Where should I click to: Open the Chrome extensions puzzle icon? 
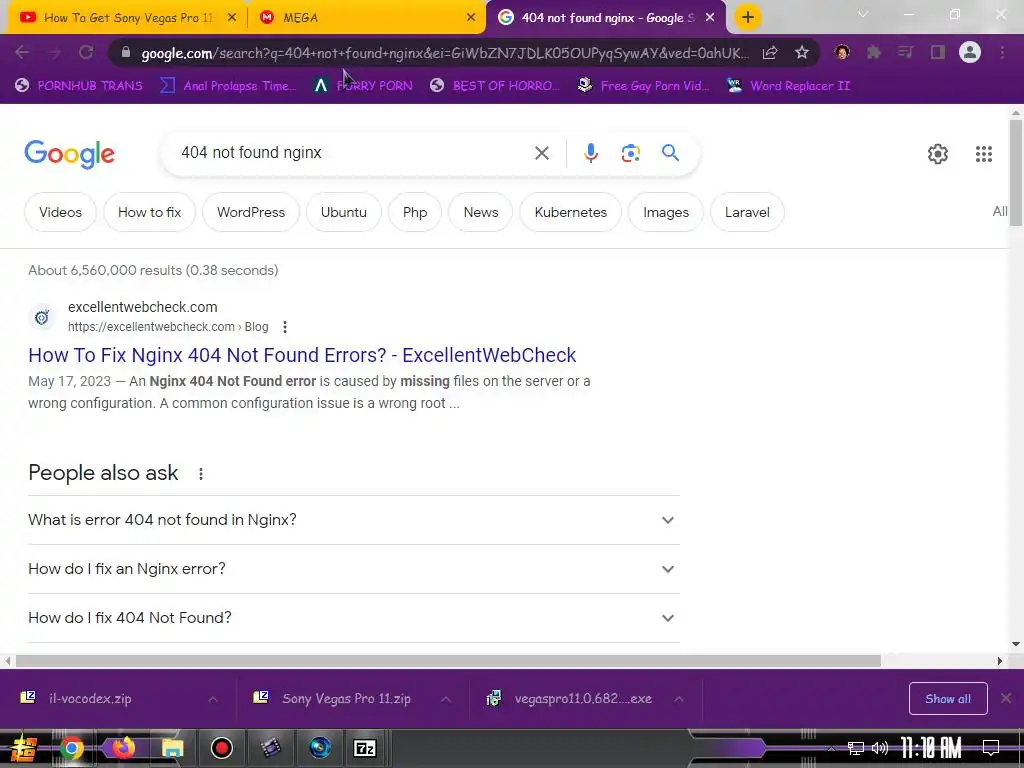coord(874,52)
